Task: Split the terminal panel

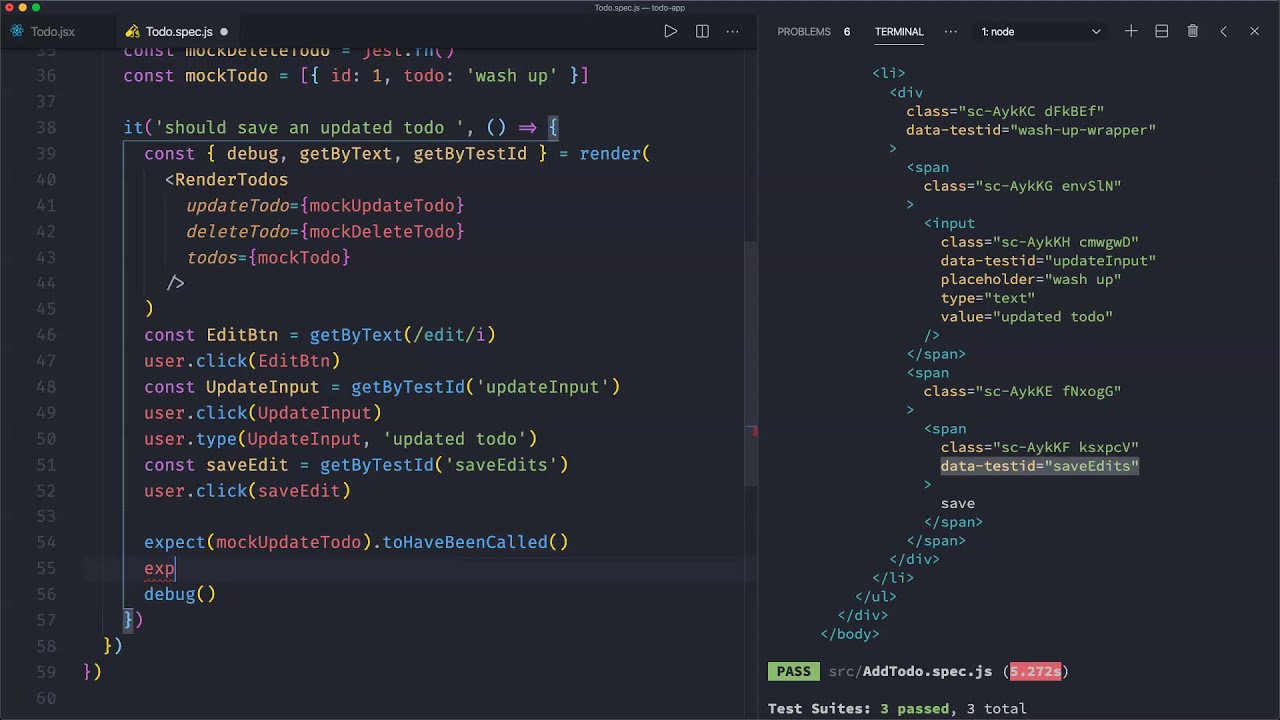Action: click(x=1162, y=31)
